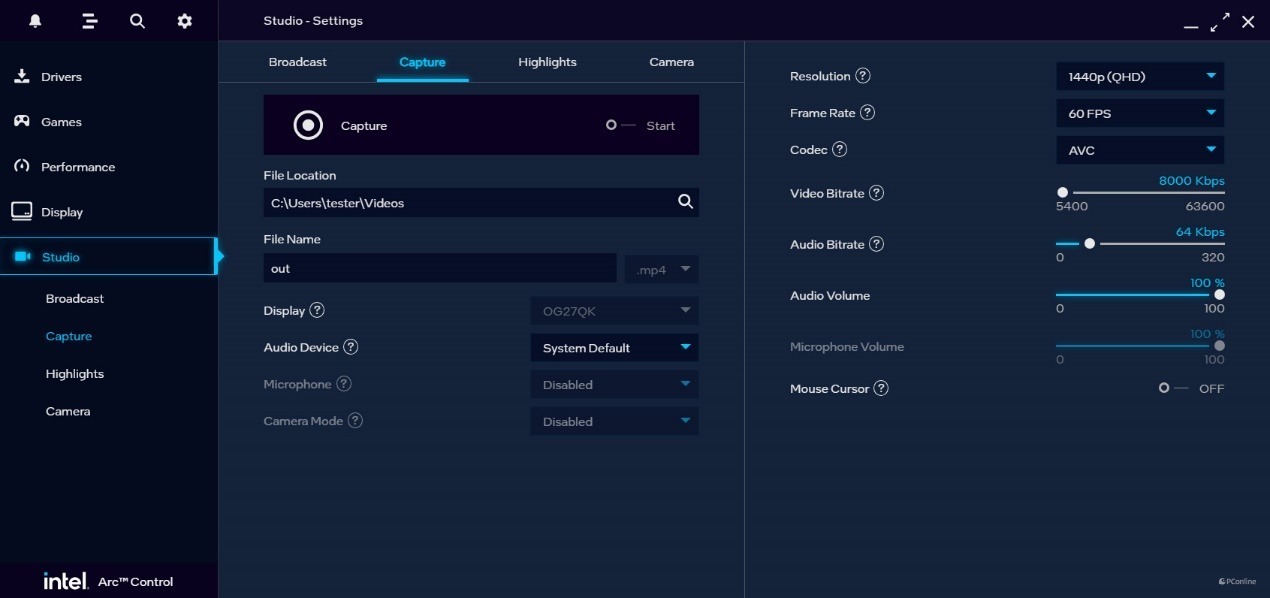Enable the Mouse Cursor toggle
The width and height of the screenshot is (1270, 598).
pos(1172,388)
